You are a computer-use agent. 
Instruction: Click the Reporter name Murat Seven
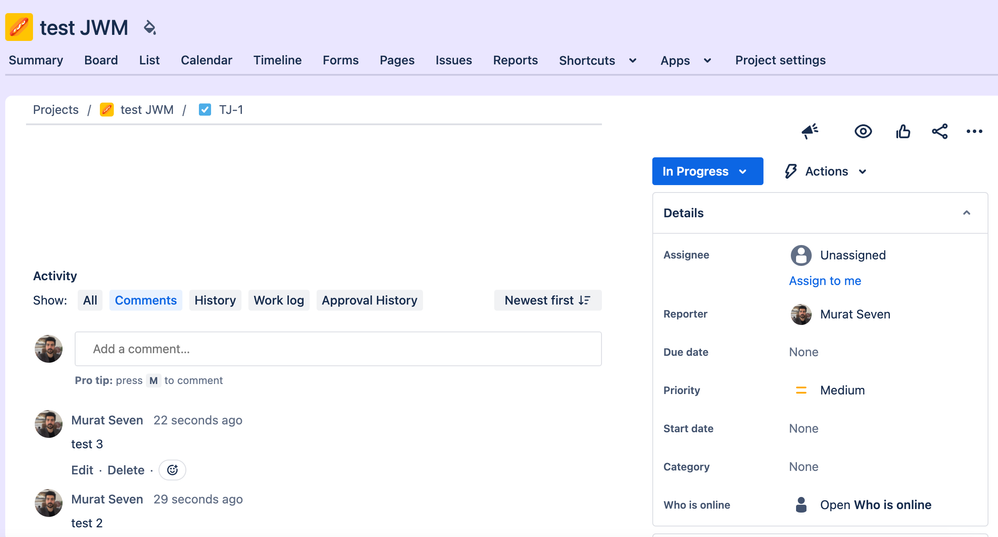855,314
